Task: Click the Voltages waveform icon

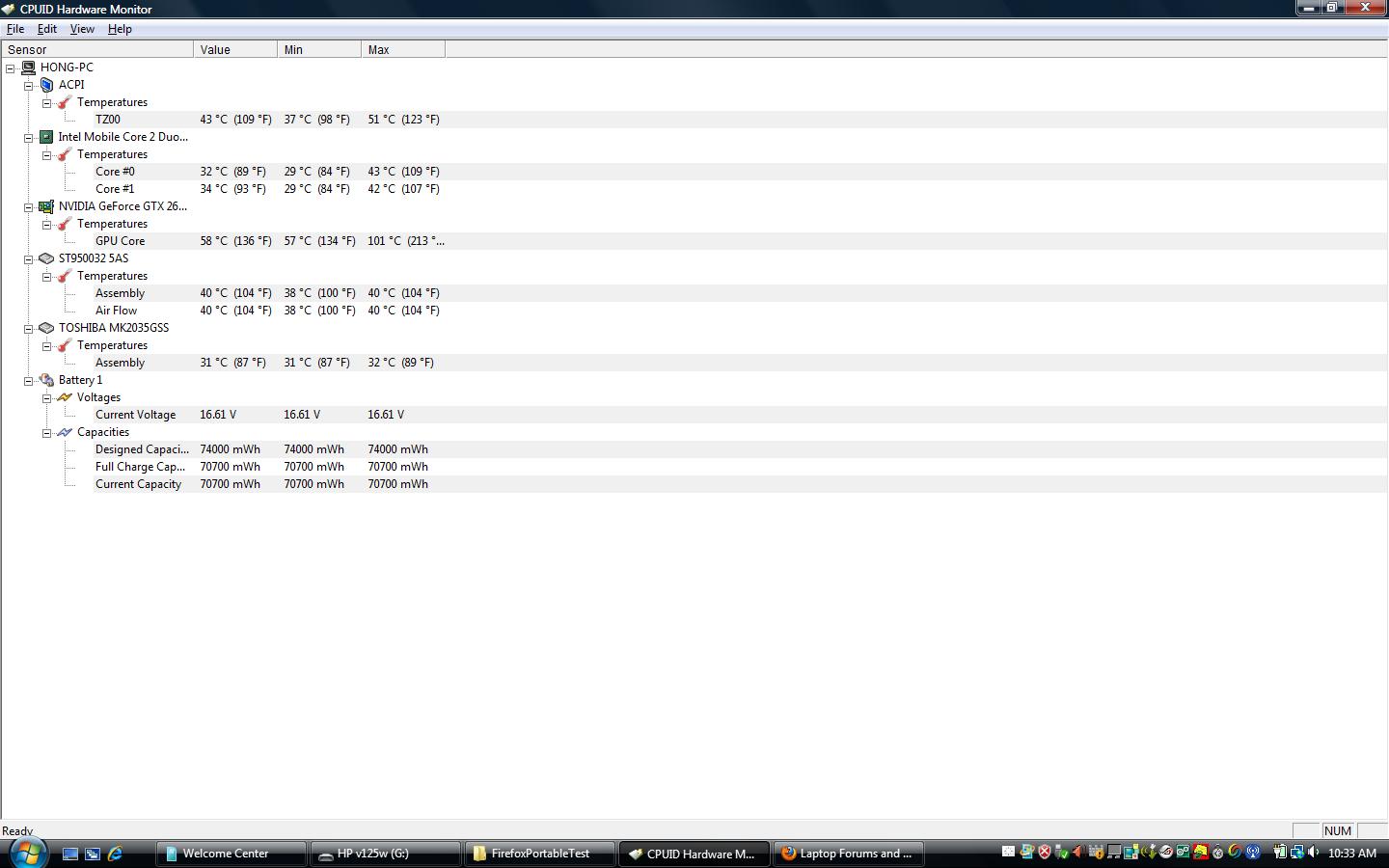Action: coord(65,397)
